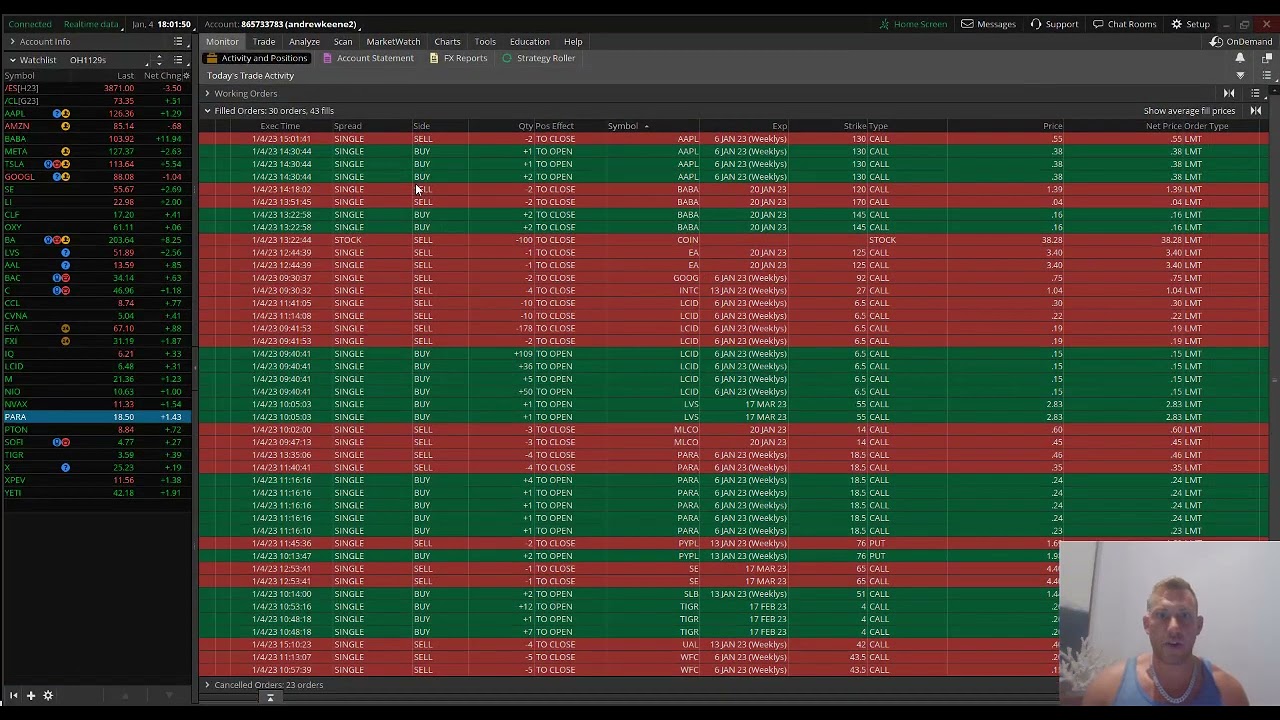
Task: Activate OnDemand mode
Action: (1241, 42)
